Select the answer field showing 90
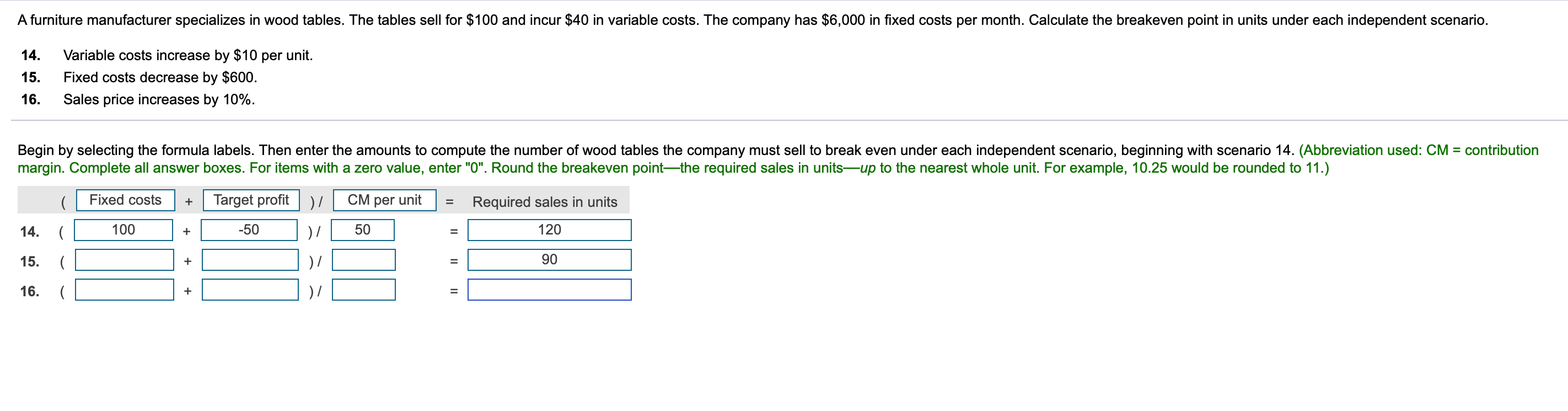 [549, 259]
